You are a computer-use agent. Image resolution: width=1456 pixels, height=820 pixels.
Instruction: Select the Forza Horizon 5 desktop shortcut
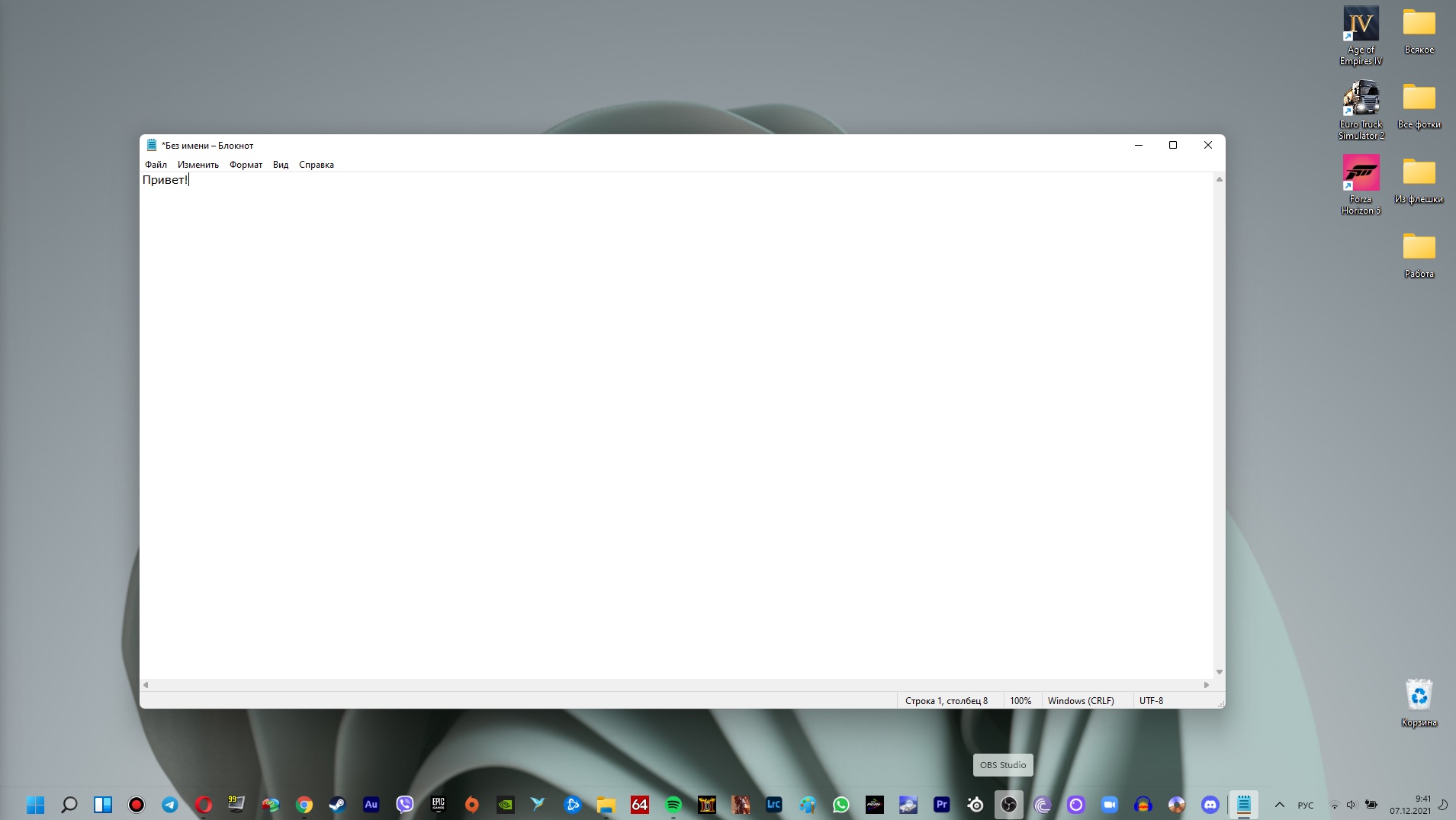1361,184
